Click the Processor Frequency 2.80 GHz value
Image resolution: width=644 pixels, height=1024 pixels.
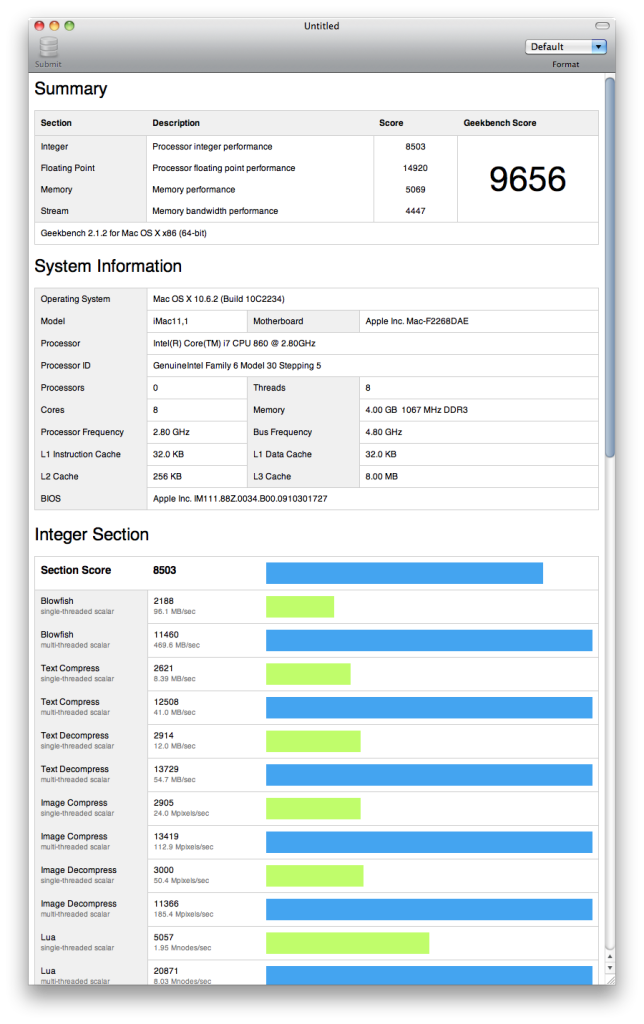[x=171, y=432]
